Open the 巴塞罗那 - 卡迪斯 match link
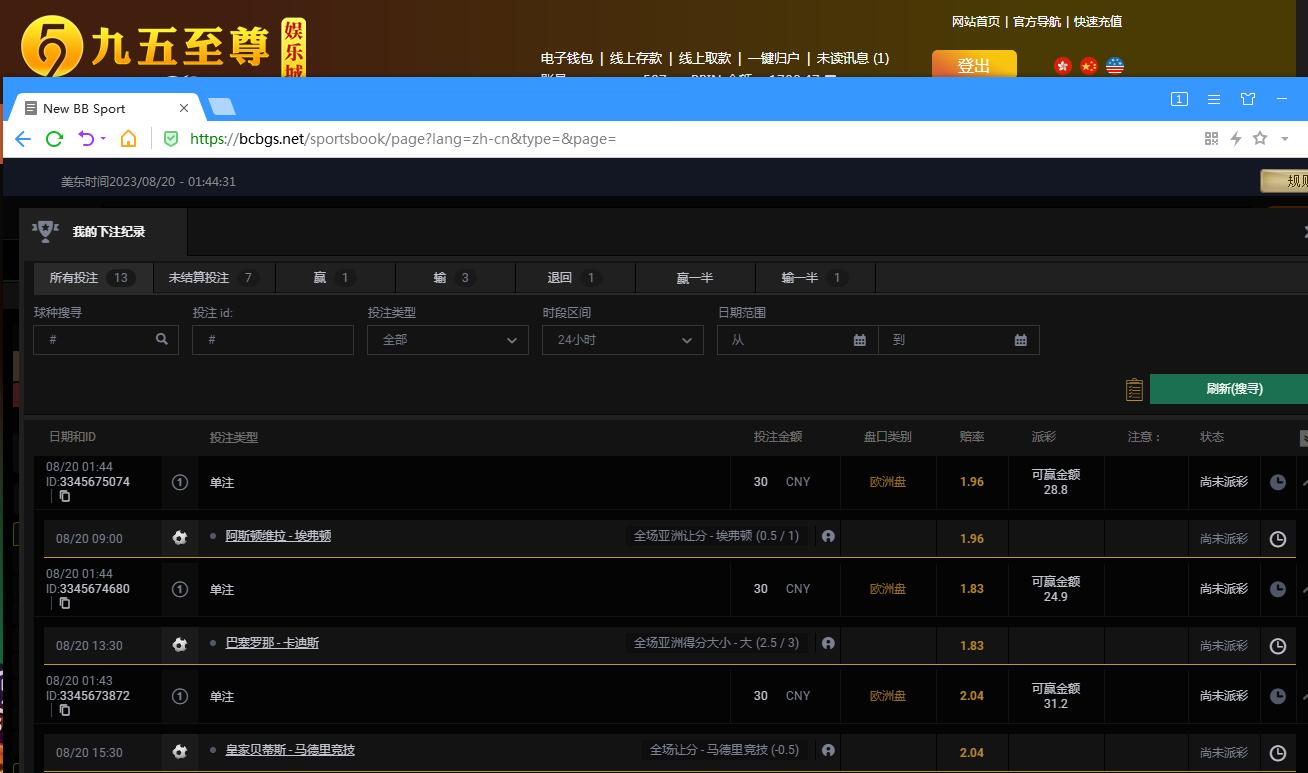 (272, 643)
